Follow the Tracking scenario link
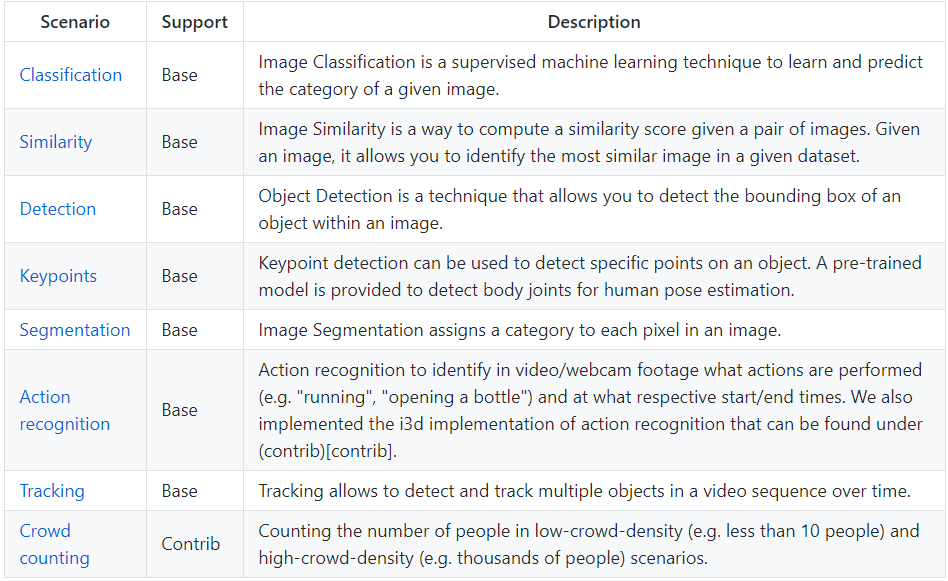948x581 pixels. pos(52,491)
